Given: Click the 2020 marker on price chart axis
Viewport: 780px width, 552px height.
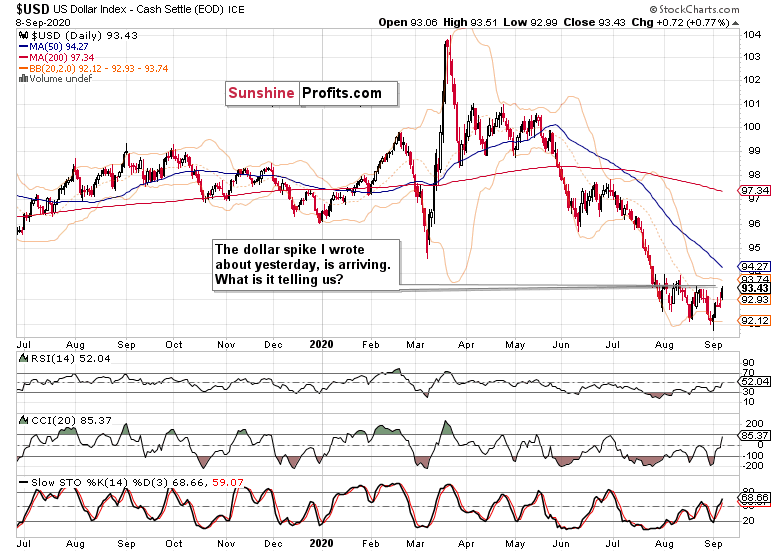Looking at the screenshot, I should tap(321, 344).
